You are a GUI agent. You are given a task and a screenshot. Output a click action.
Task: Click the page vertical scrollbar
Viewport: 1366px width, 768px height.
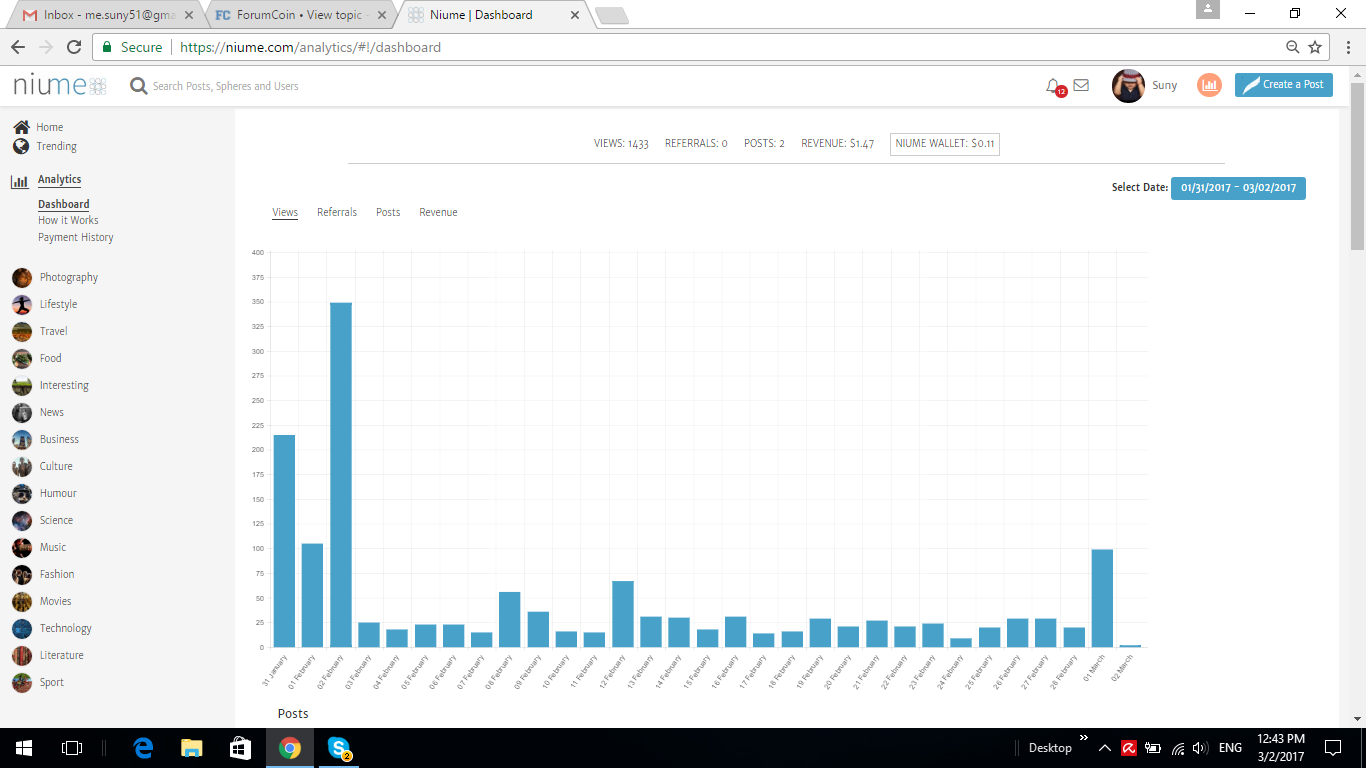tap(1358, 165)
